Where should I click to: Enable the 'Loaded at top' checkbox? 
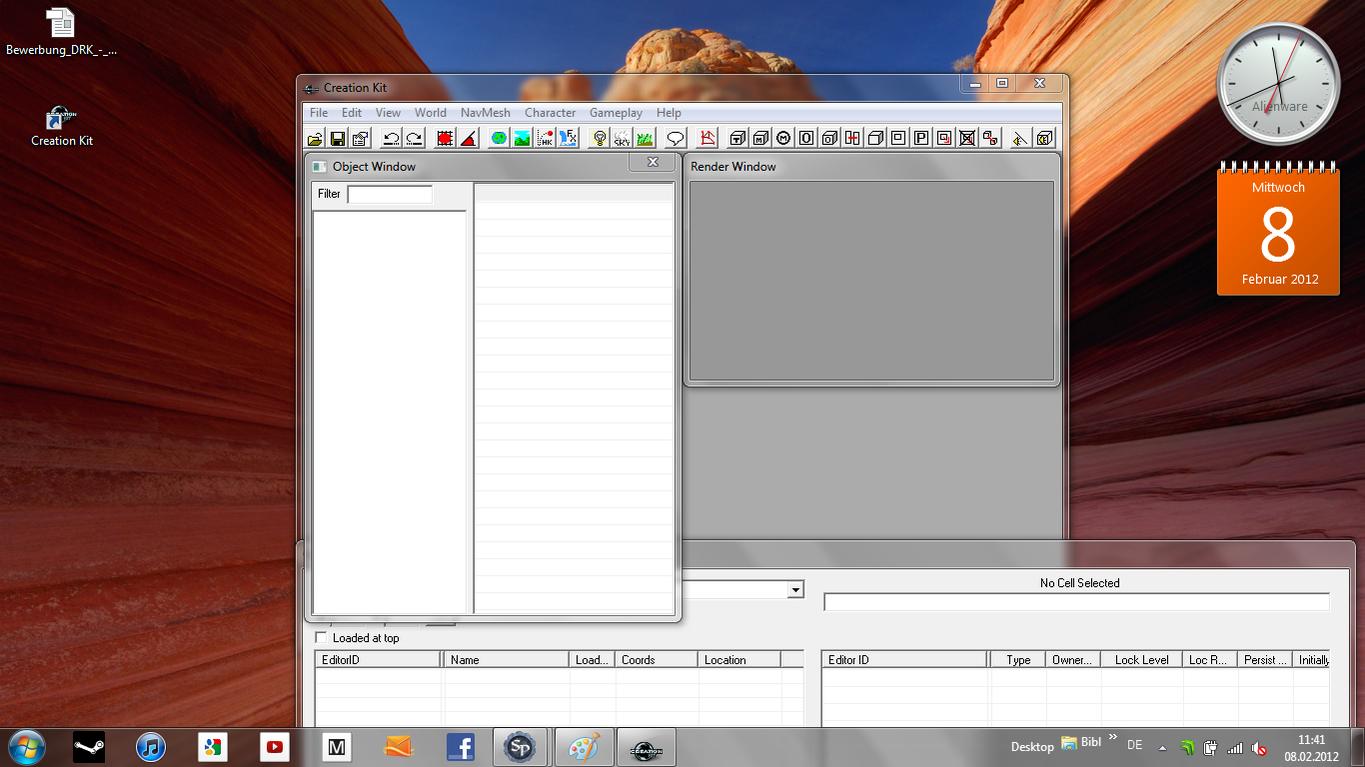pos(321,638)
